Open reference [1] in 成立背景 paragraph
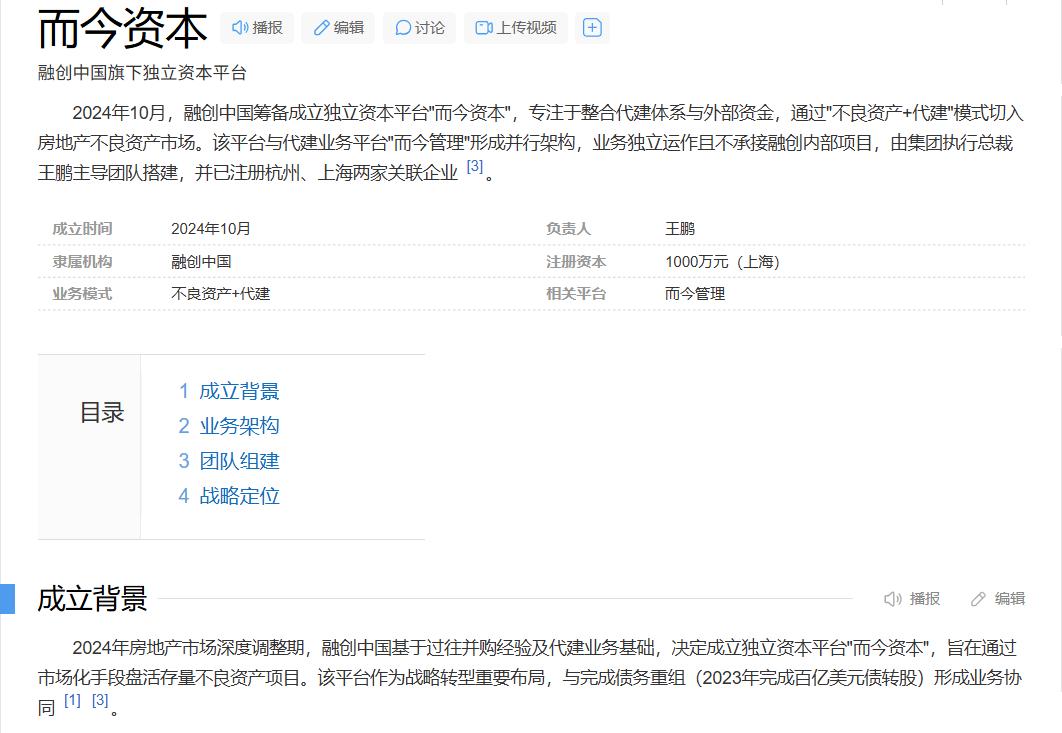The height and width of the screenshot is (733, 1062). [x=72, y=700]
